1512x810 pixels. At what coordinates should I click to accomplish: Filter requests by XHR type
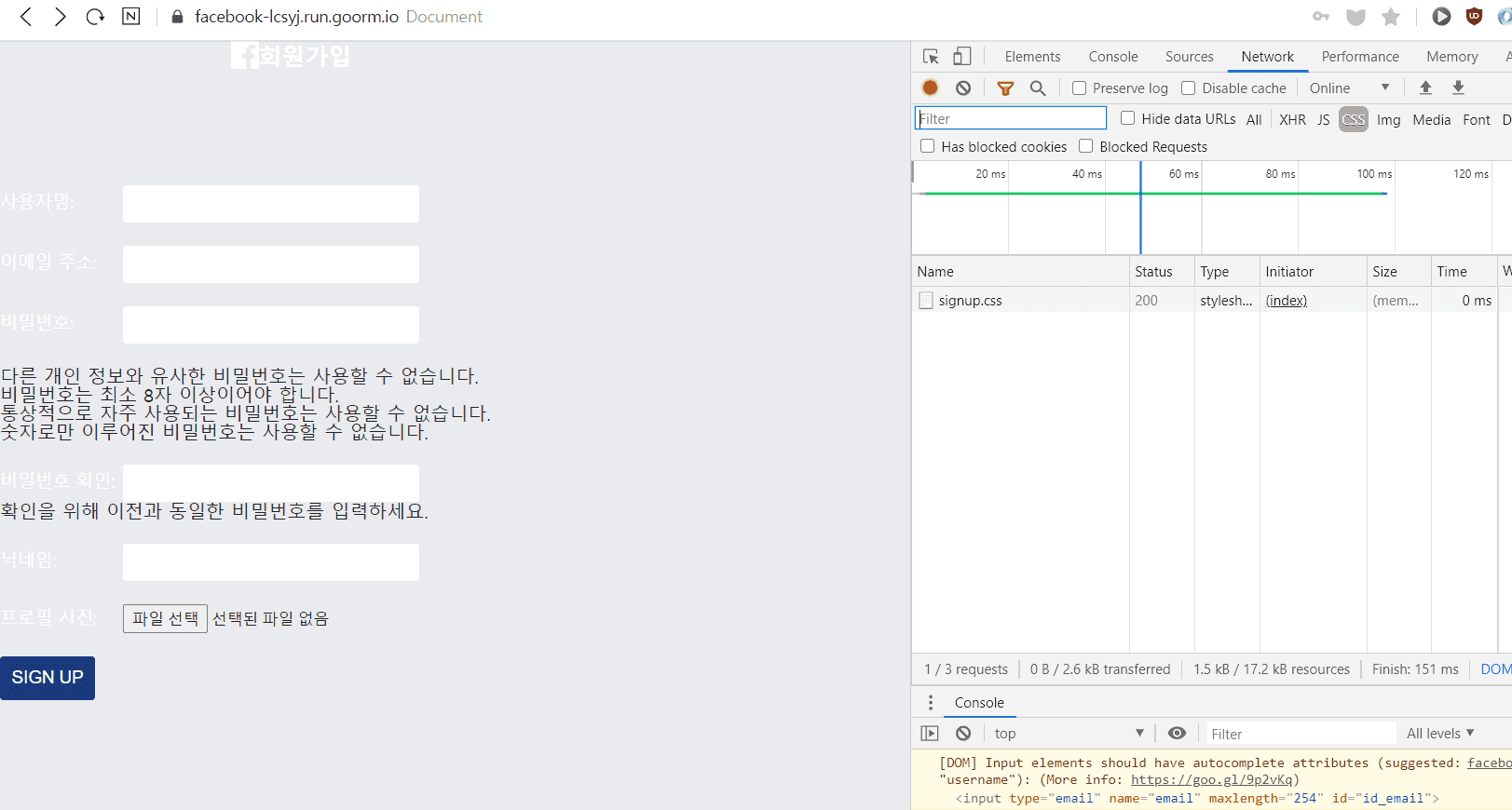pos(1292,119)
